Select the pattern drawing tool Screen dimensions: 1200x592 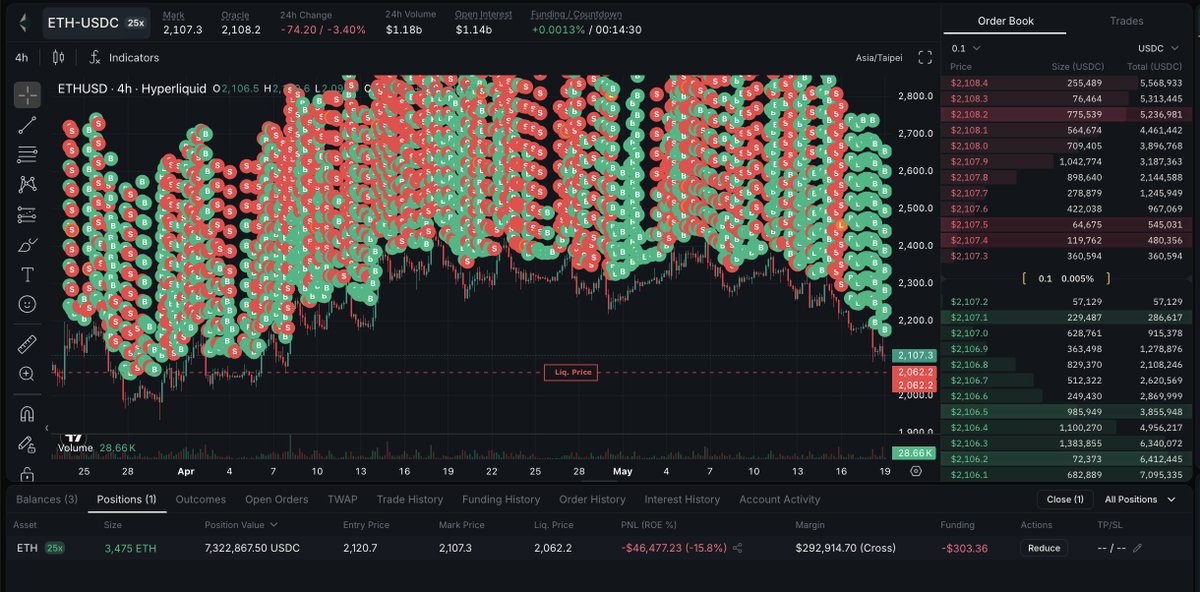point(27,184)
